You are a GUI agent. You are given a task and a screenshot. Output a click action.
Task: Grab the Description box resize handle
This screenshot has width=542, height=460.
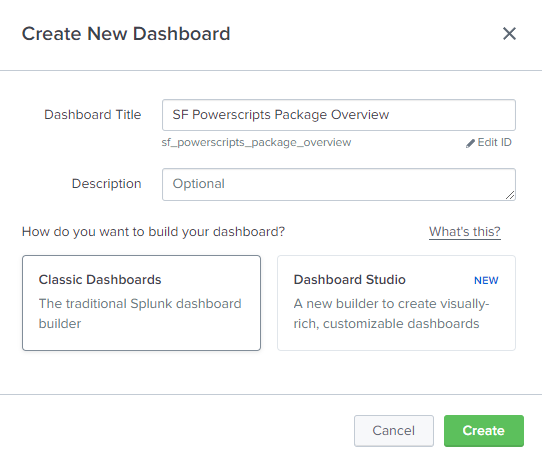click(510, 195)
